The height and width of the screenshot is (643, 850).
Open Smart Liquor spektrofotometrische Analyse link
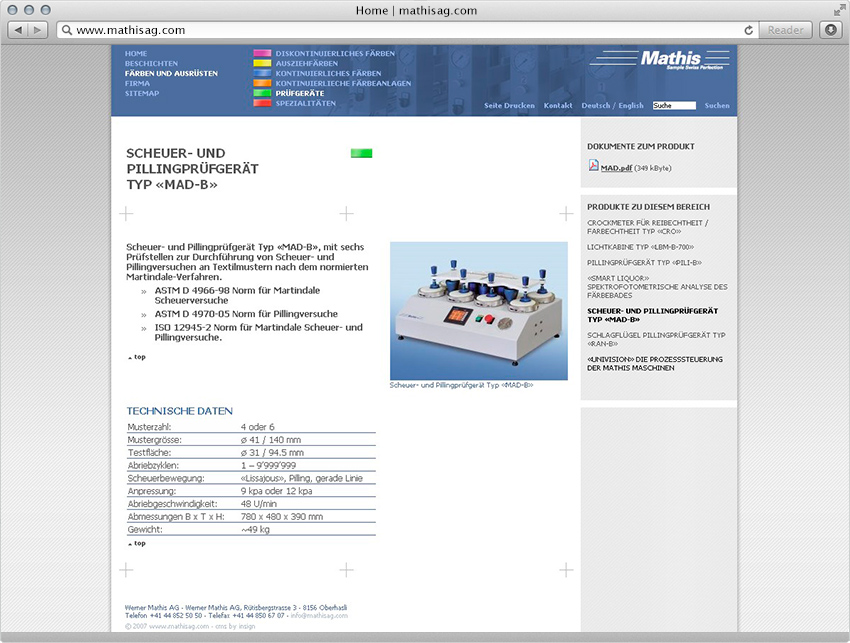pos(657,287)
